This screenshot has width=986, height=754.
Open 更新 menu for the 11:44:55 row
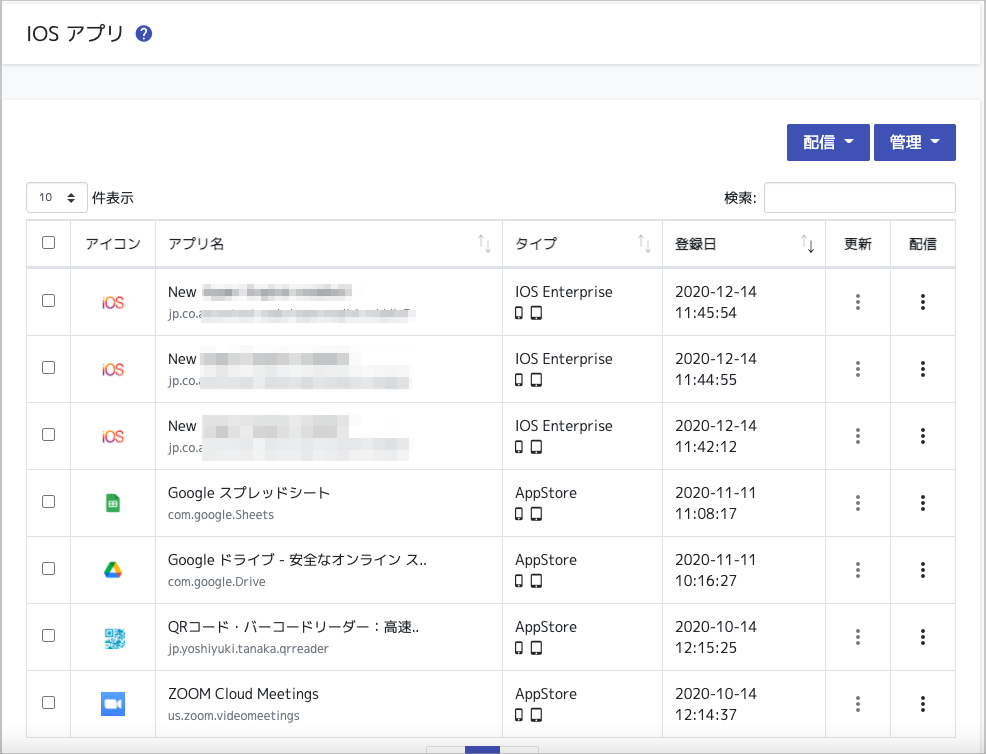(x=858, y=369)
